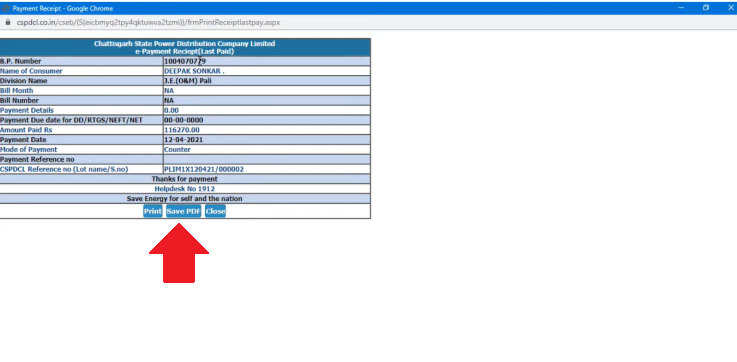Viewport: 737px width, 362px height.
Task: Click the Bill Number NA value
Action: pyautogui.click(x=169, y=101)
